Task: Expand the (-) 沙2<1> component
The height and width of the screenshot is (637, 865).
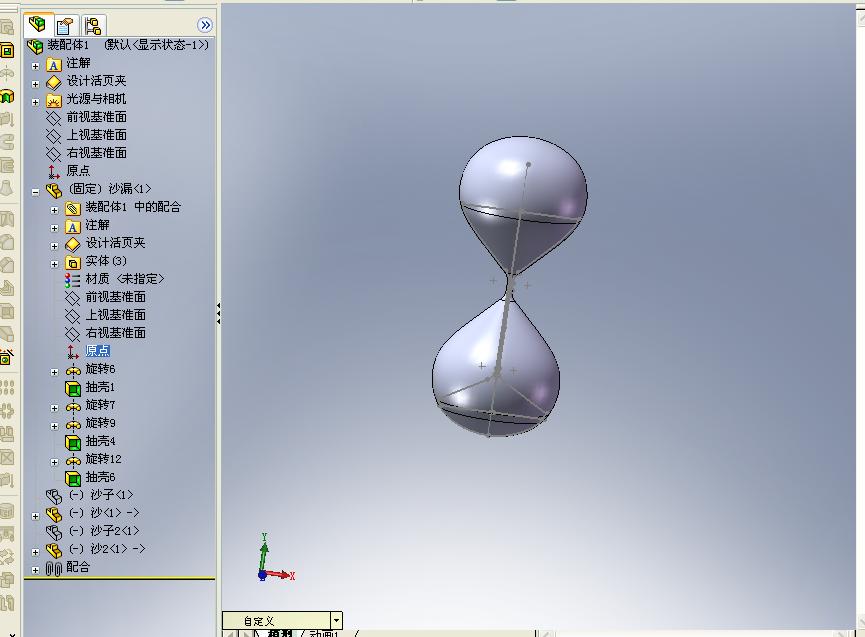Action: (35, 552)
